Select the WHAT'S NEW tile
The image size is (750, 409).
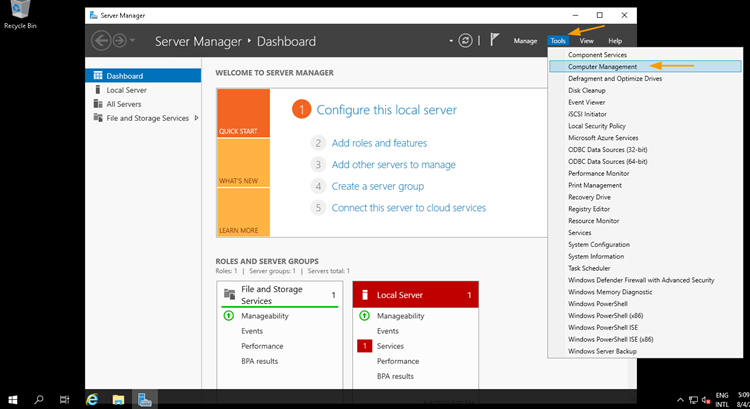click(x=243, y=163)
